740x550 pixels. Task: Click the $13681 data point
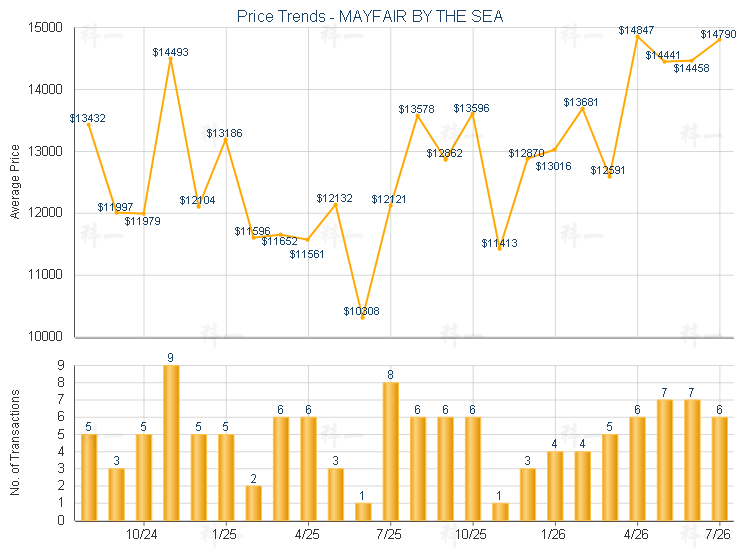(582, 109)
